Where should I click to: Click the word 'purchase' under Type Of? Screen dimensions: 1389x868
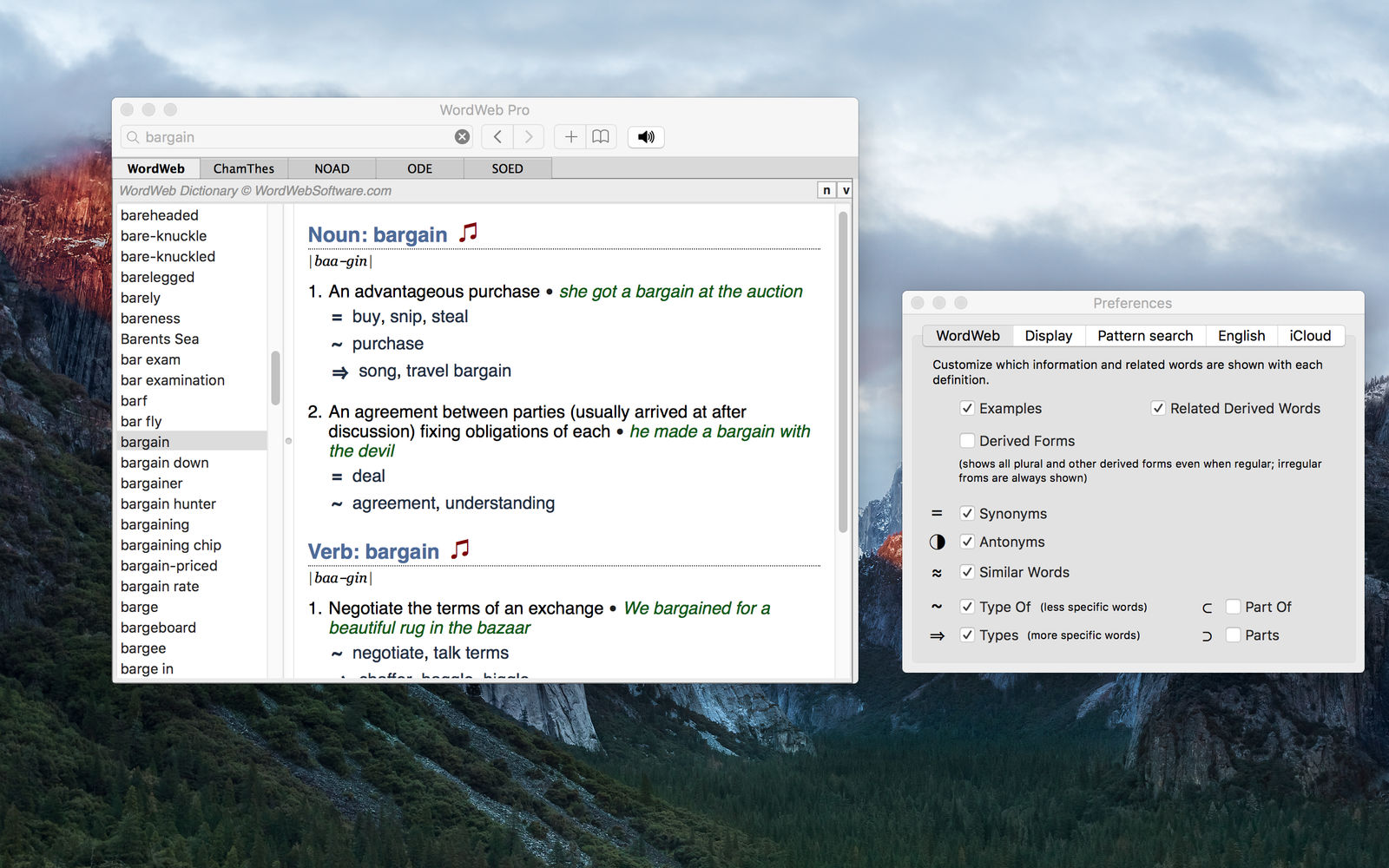(x=388, y=344)
